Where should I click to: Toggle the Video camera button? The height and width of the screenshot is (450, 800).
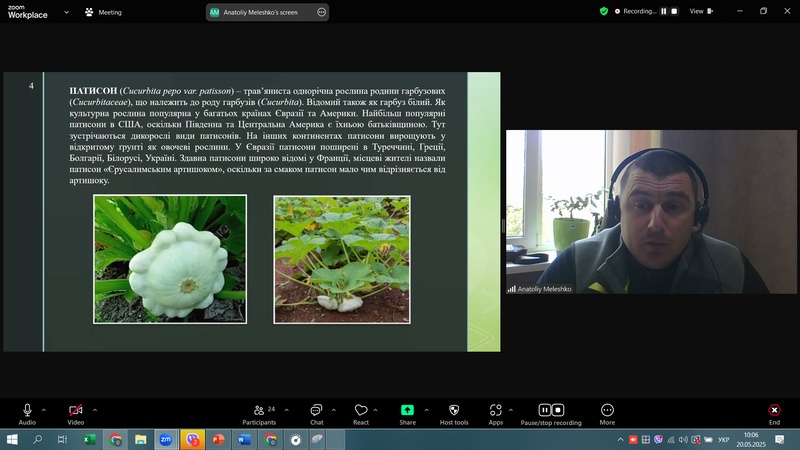pos(75,410)
